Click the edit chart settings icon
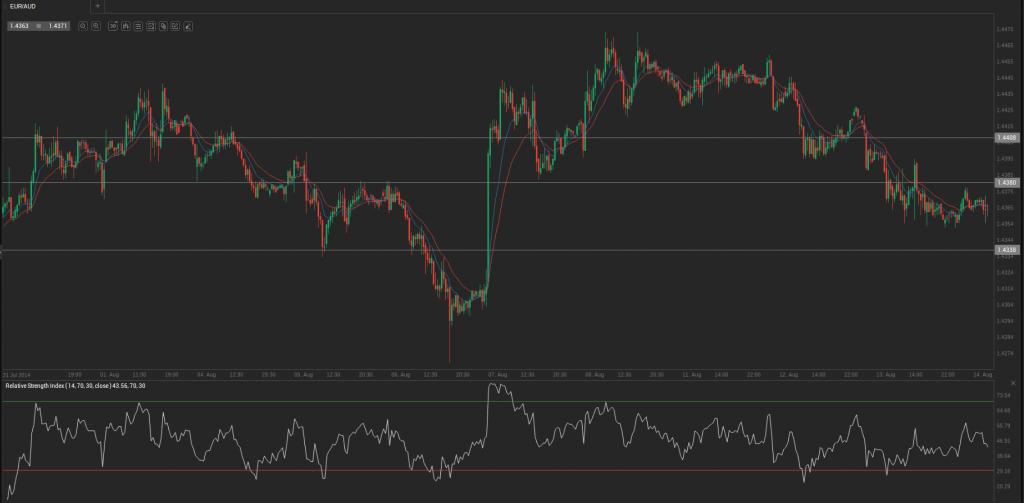 point(175,25)
